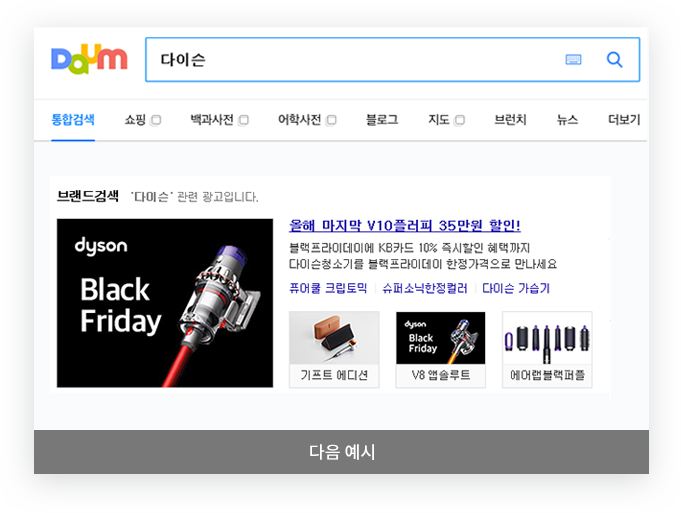Open the Dyson Black Friday banner image
The width and height of the screenshot is (681, 513).
tap(165, 303)
